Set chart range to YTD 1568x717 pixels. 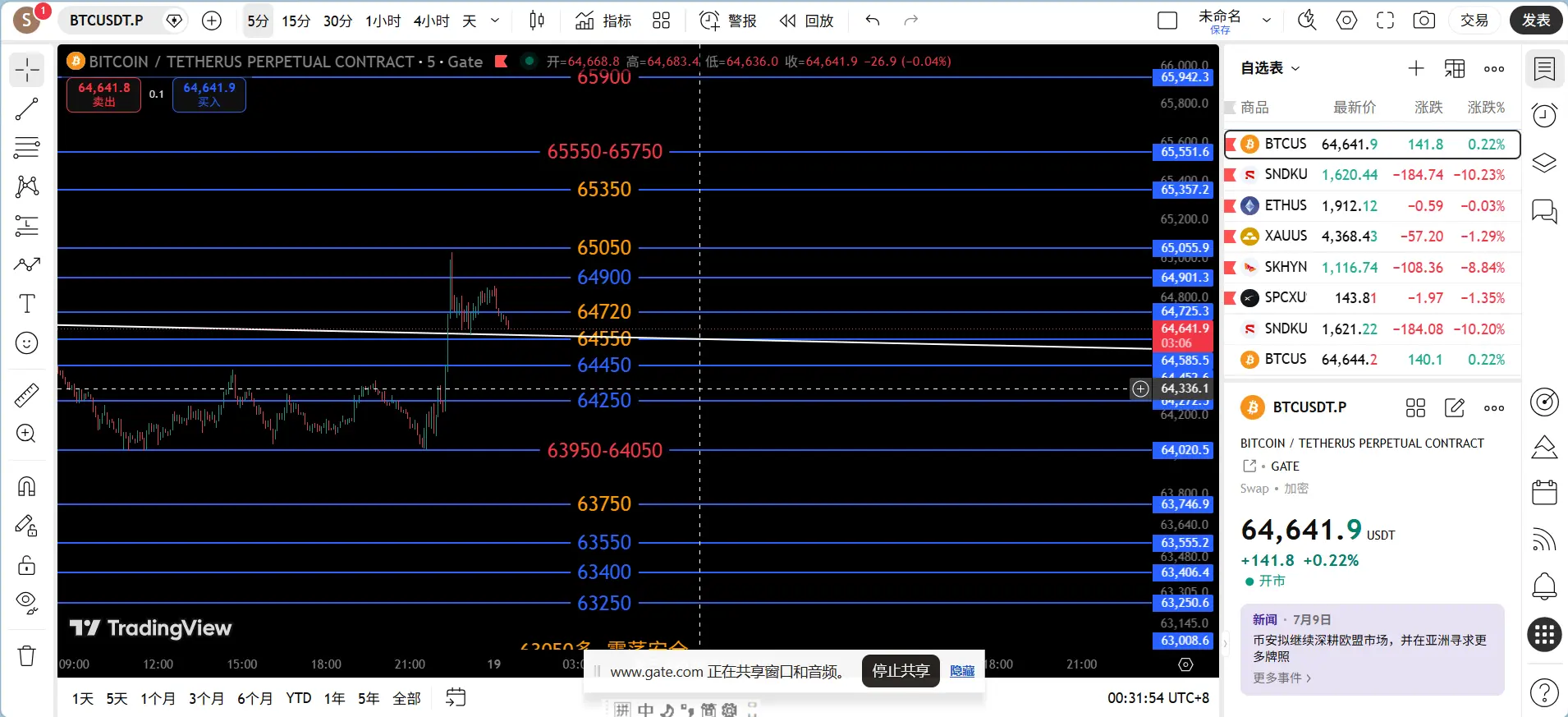click(x=299, y=698)
